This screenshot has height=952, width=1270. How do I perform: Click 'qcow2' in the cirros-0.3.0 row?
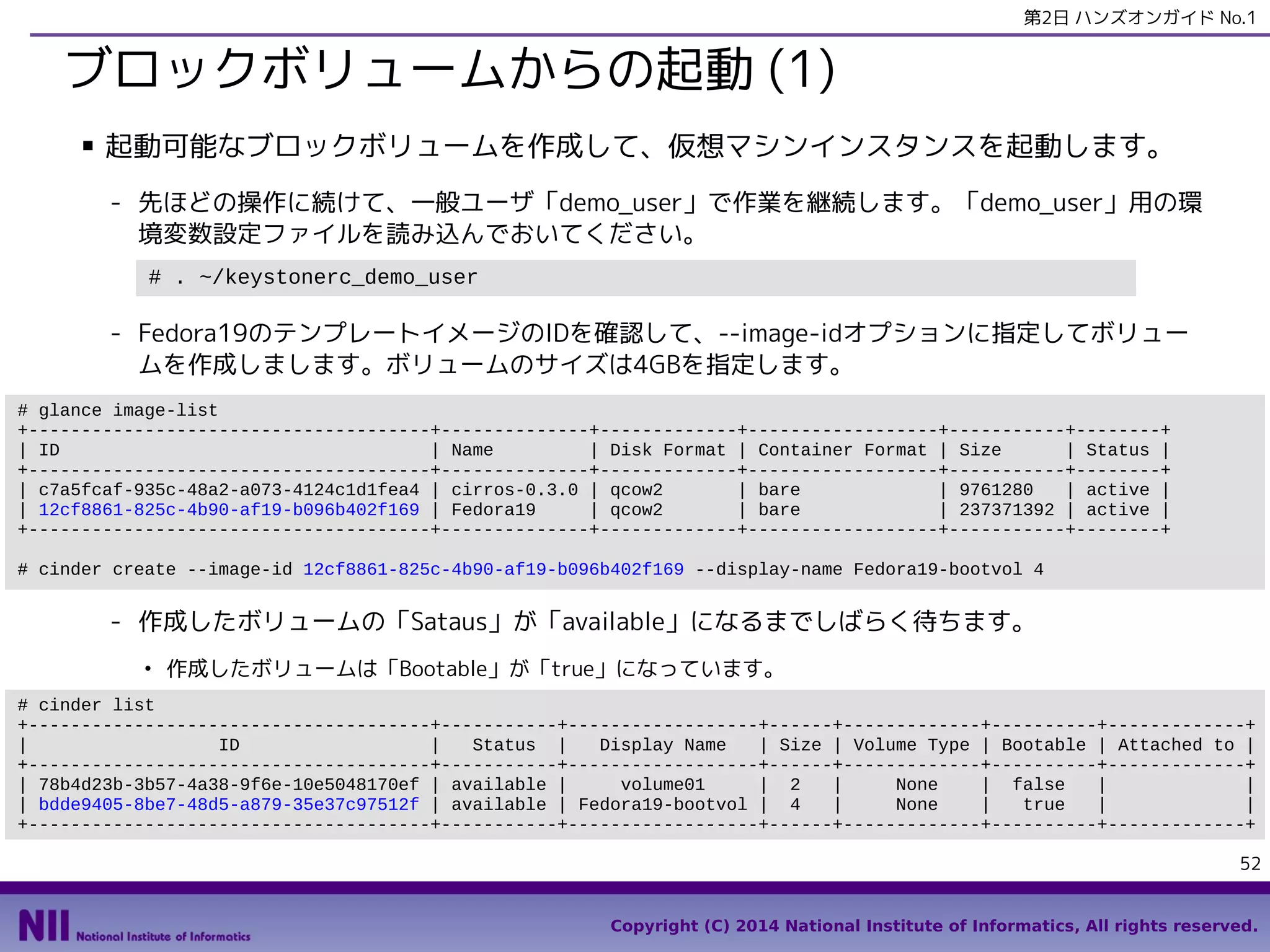(x=636, y=490)
